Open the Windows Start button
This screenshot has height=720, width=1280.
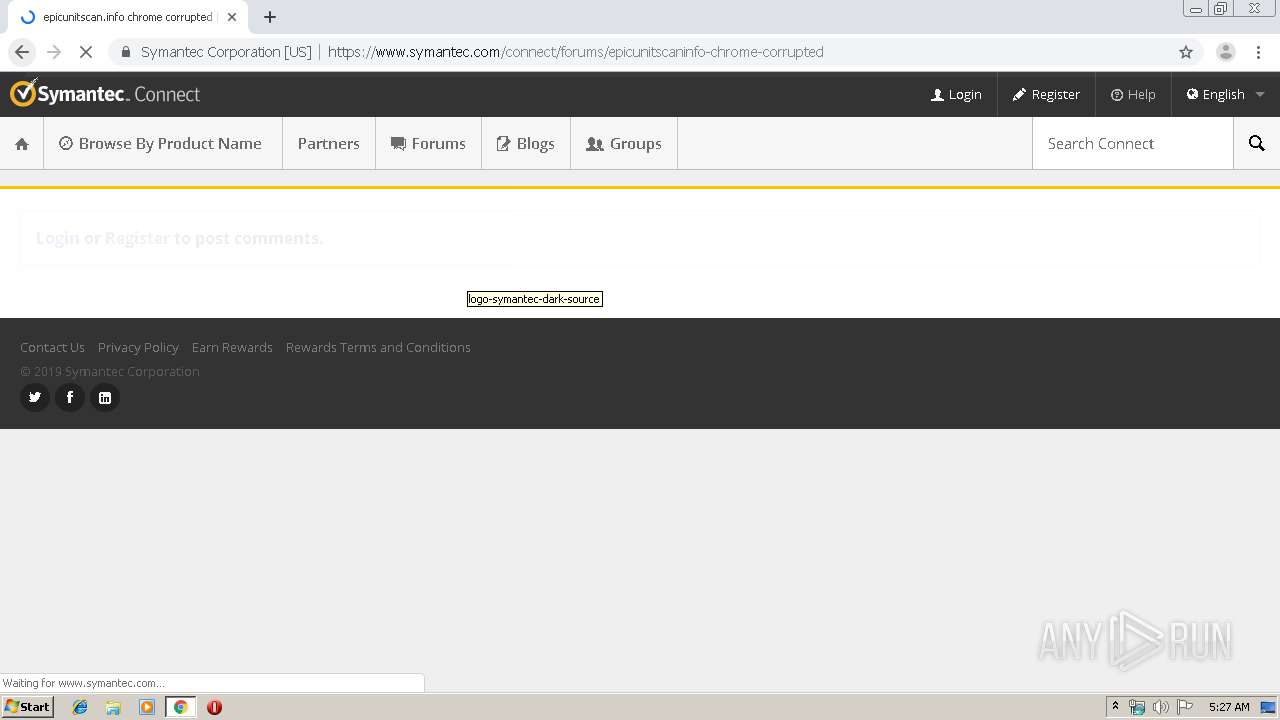pyautogui.click(x=27, y=707)
